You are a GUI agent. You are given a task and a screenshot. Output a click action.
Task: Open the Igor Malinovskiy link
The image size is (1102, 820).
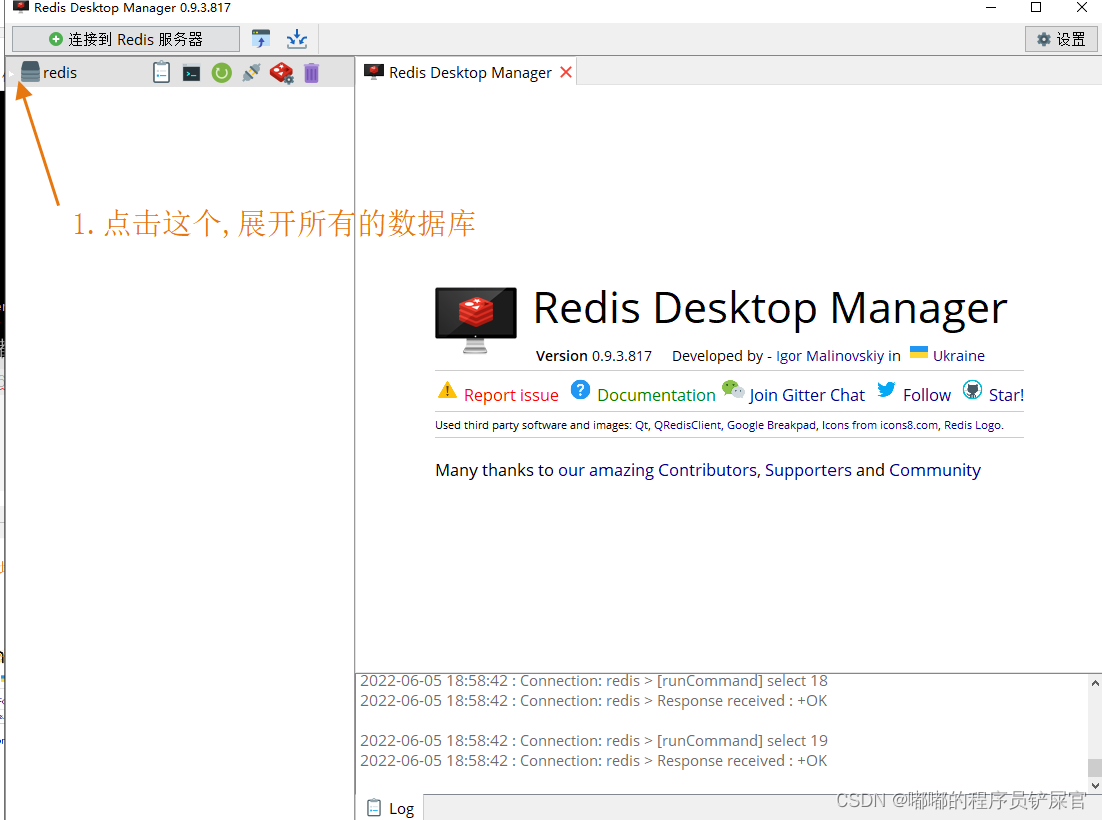(829, 356)
